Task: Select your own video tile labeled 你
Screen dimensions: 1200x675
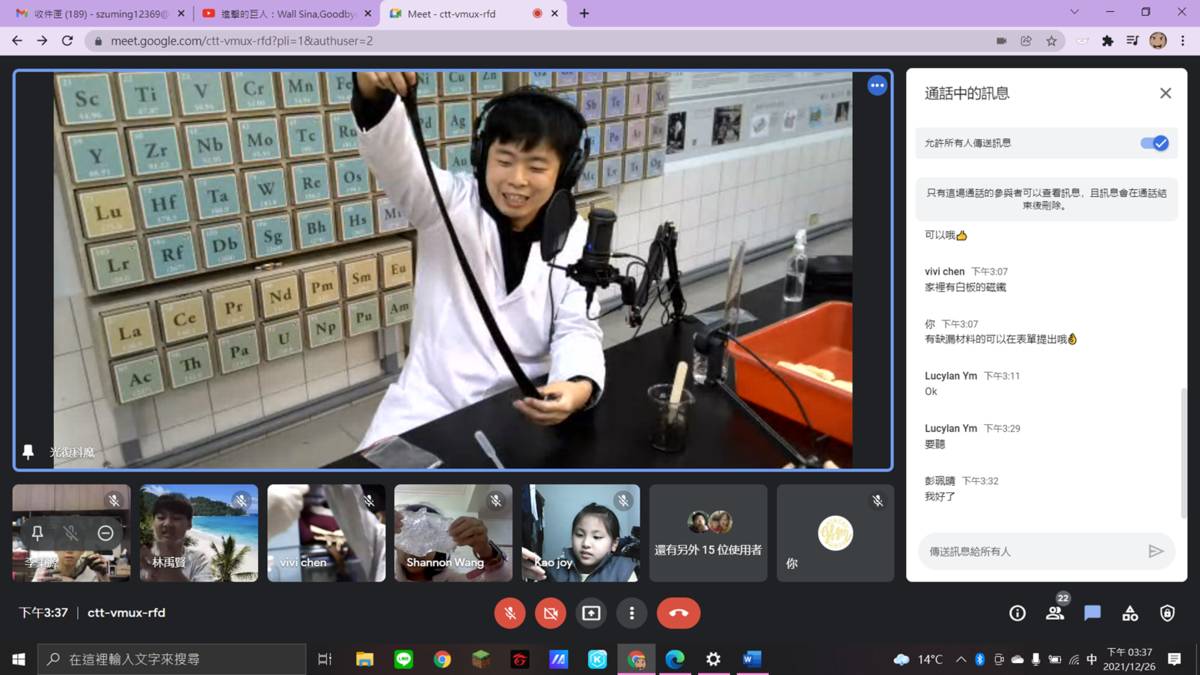Action: (x=835, y=533)
